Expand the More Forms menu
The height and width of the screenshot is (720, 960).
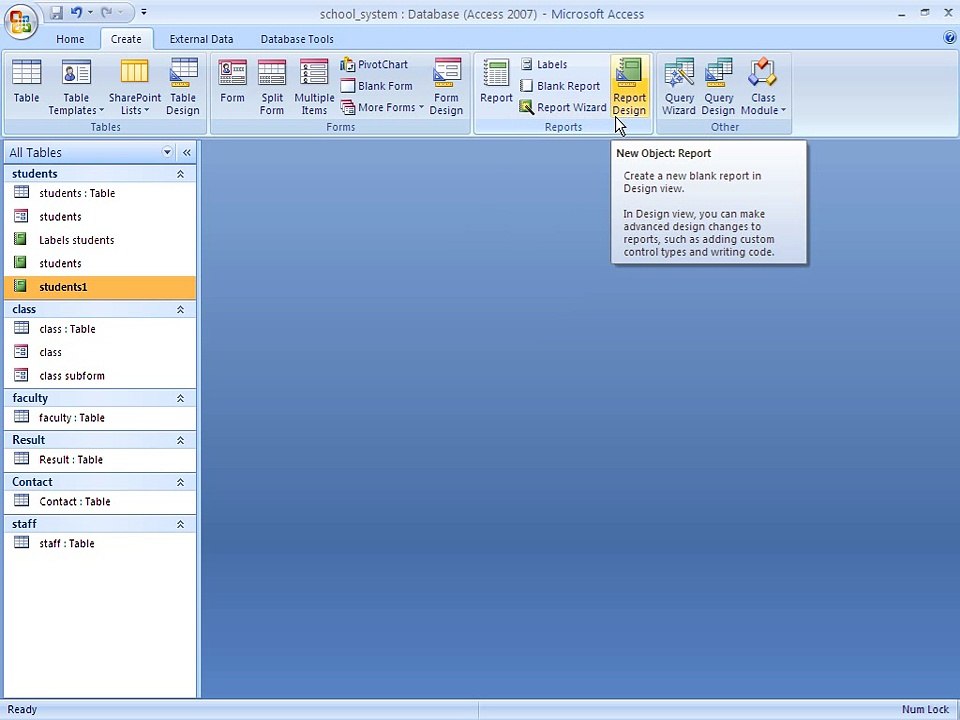click(x=383, y=107)
